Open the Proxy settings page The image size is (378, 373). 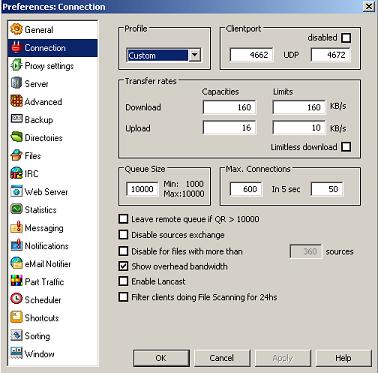[x=52, y=66]
